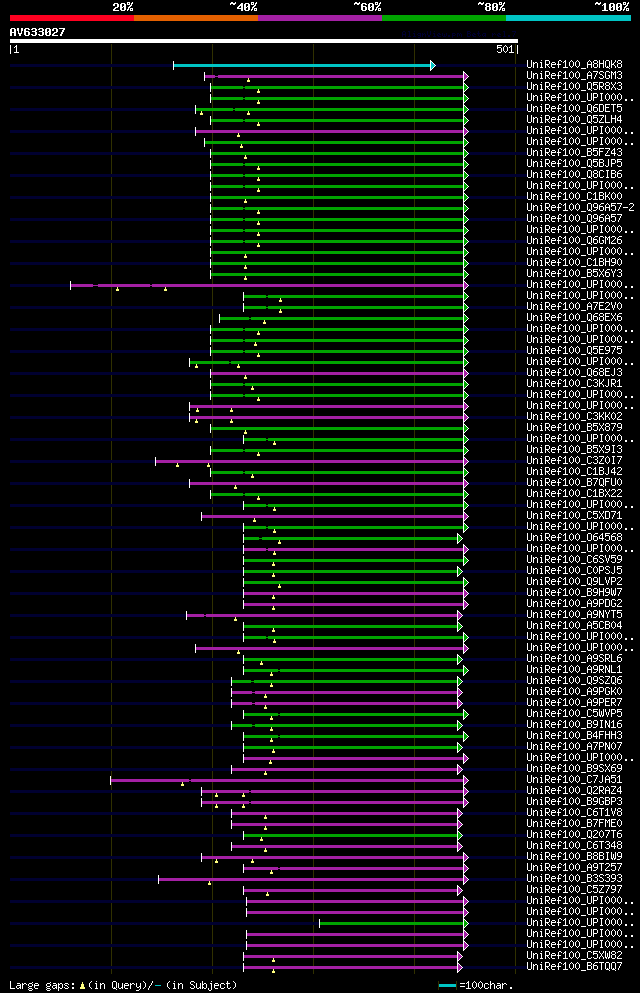Click the white query sequence bar
The height and width of the screenshot is (993, 640).
coord(264,41)
